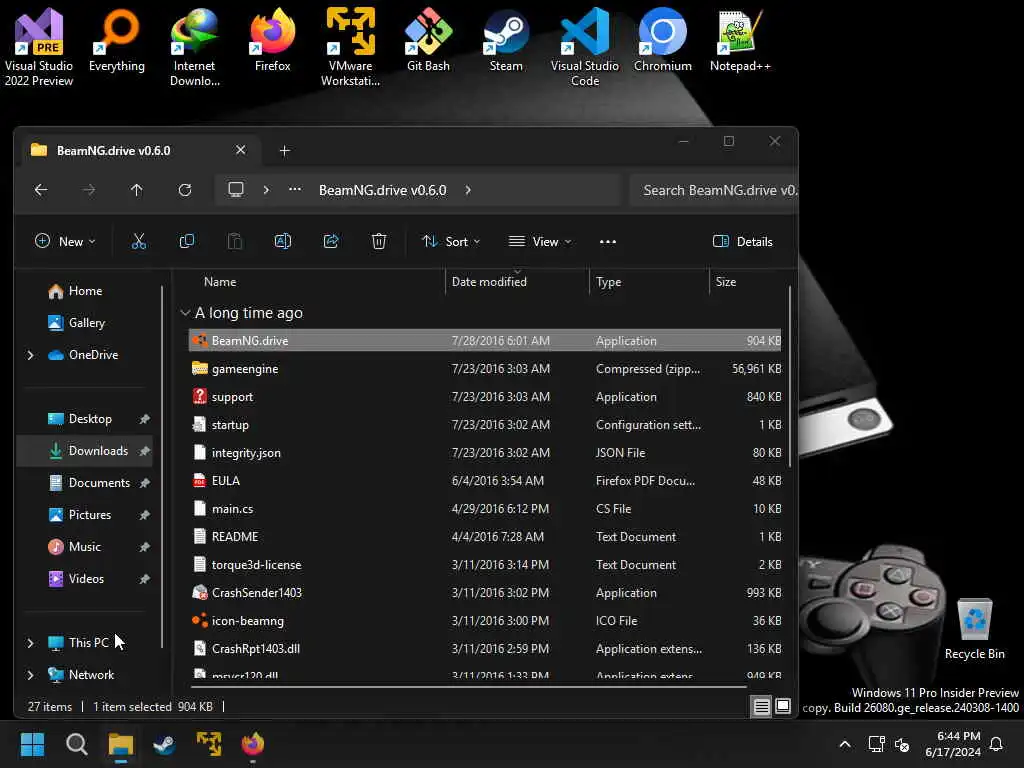Screen dimensions: 1024x768
Task: Unpin Documents pin icon
Action: coord(144,483)
